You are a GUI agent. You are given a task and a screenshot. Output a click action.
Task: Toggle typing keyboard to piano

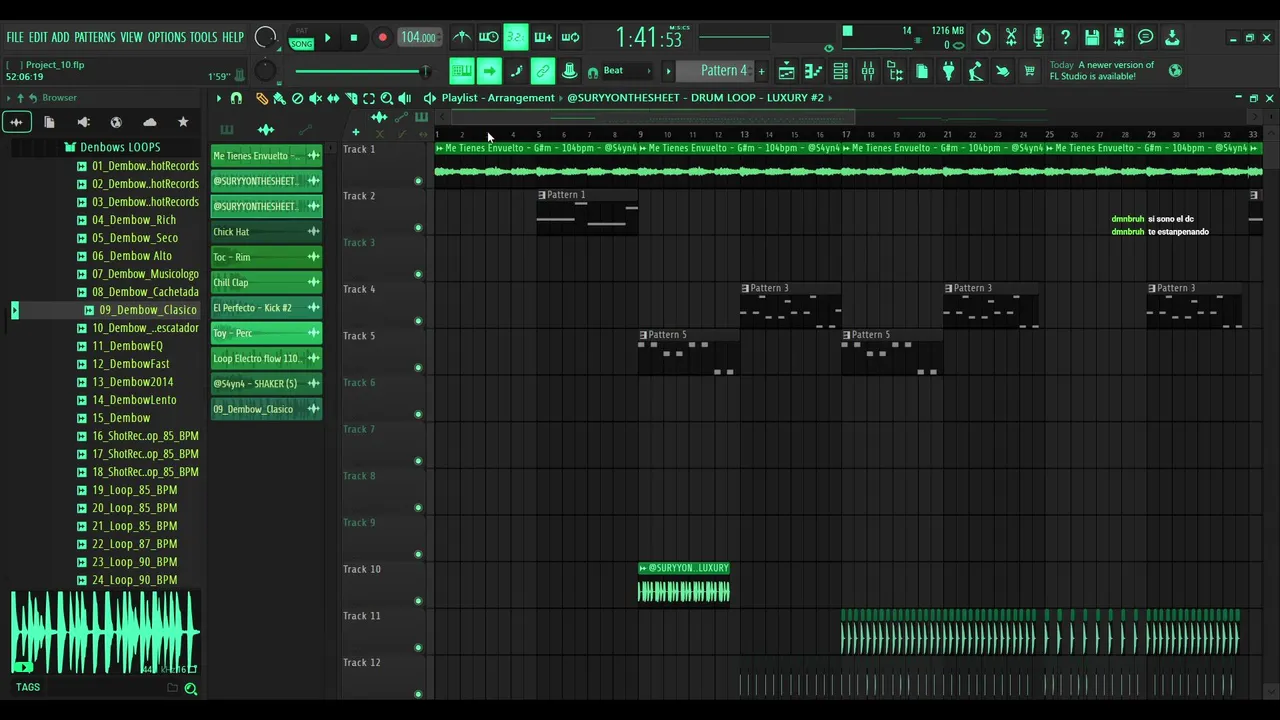(x=462, y=71)
